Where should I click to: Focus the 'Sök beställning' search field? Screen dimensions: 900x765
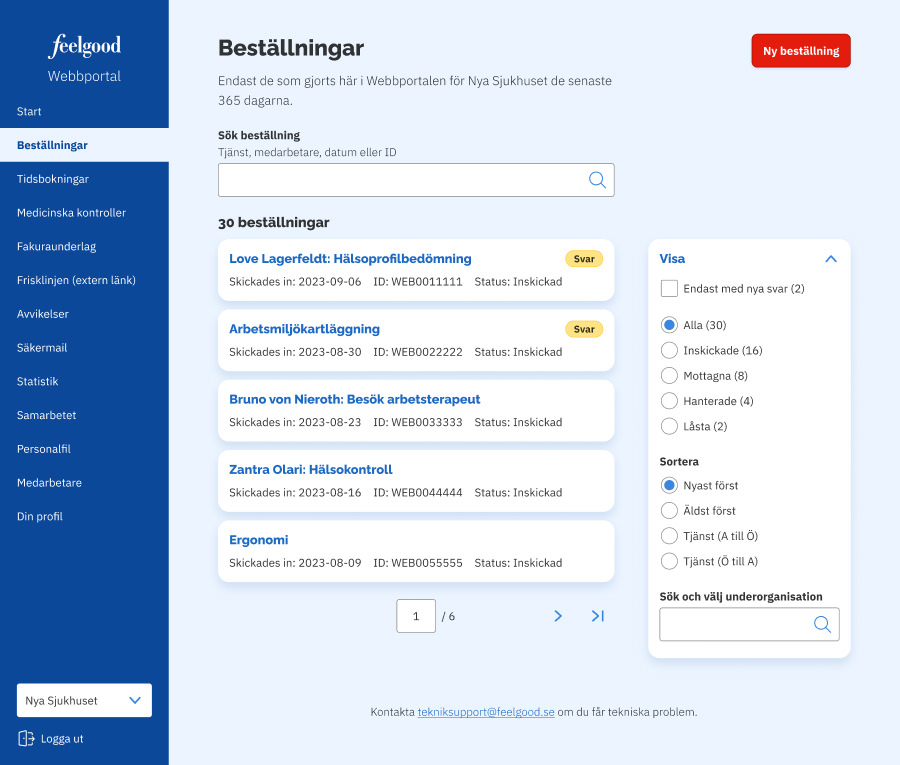click(416, 180)
